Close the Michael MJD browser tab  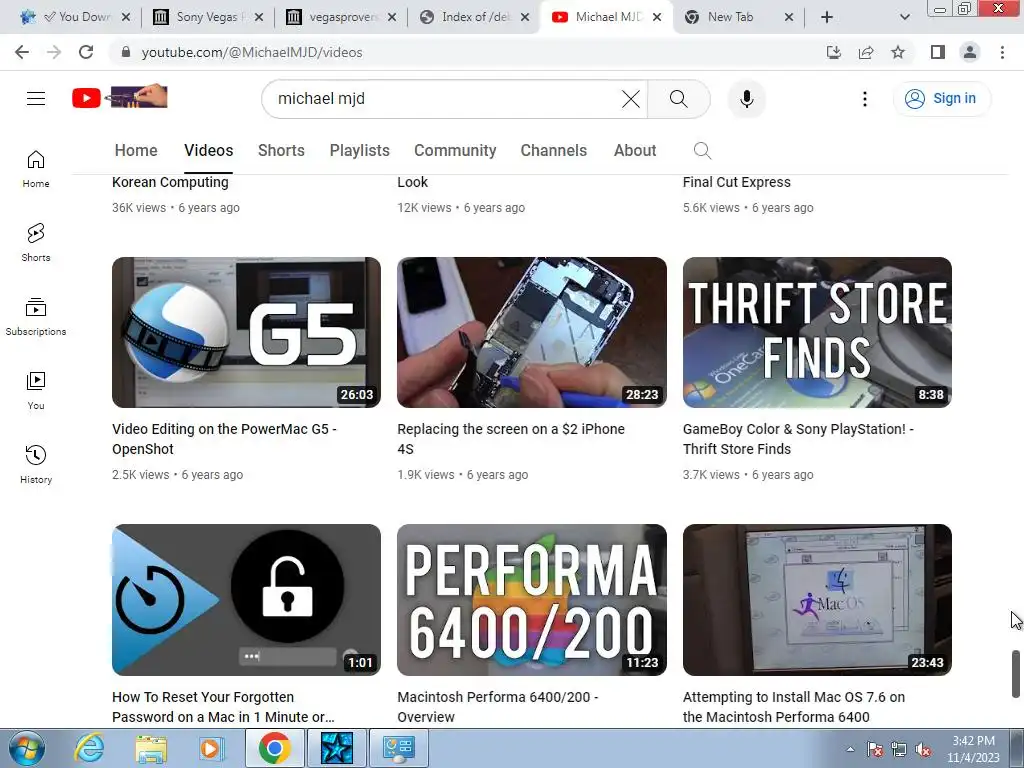click(657, 17)
